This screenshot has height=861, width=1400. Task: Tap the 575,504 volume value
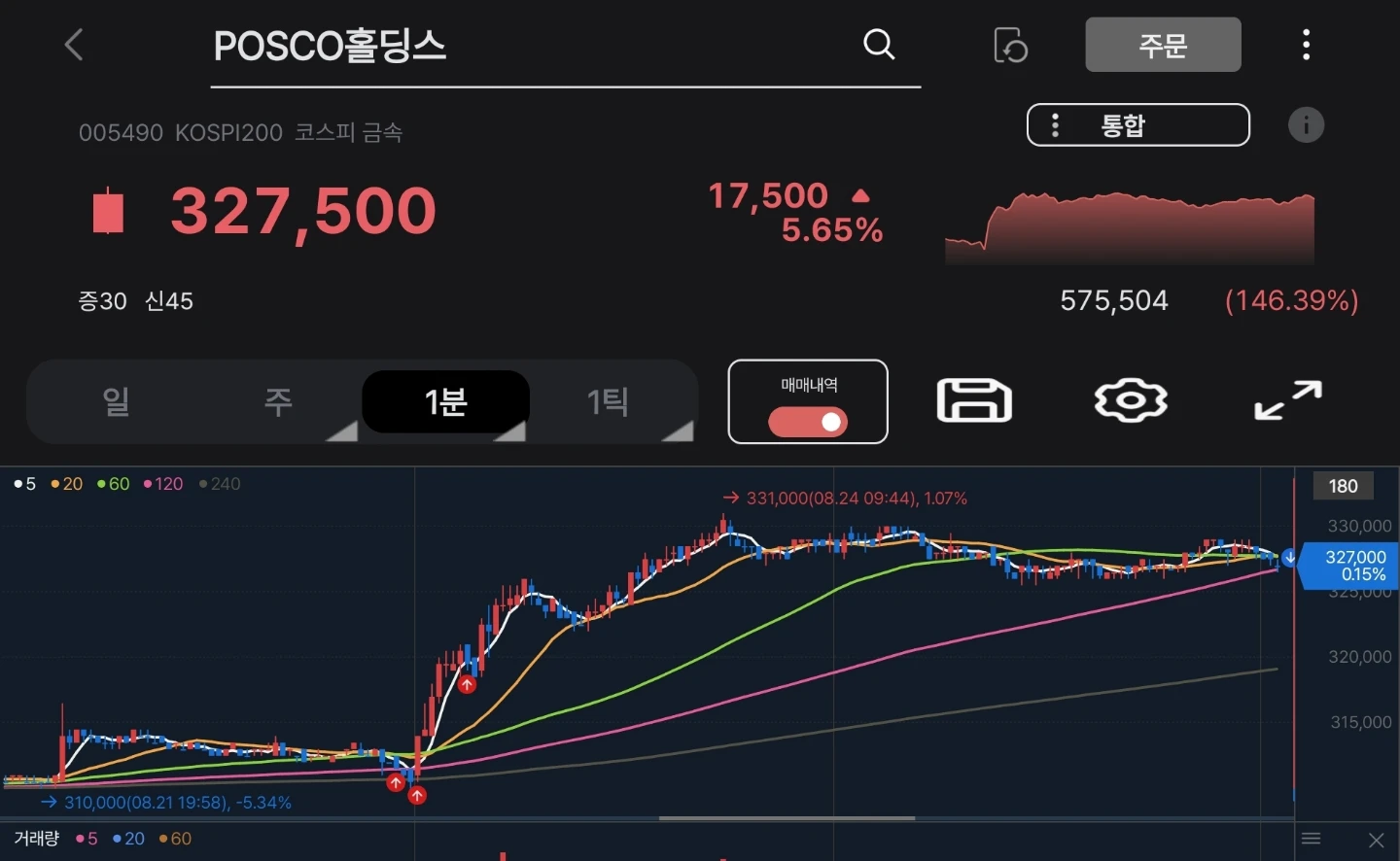coord(1114,300)
